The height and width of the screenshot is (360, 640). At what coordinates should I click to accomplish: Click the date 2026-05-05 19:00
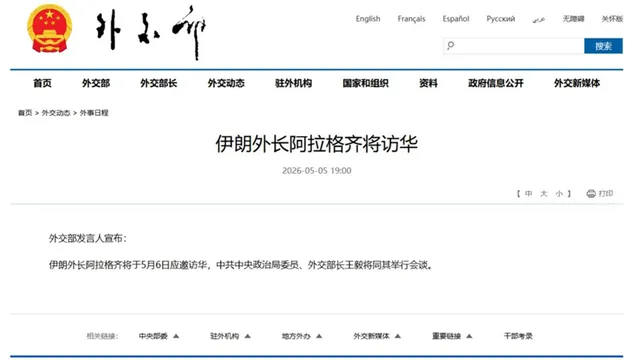tap(317, 171)
